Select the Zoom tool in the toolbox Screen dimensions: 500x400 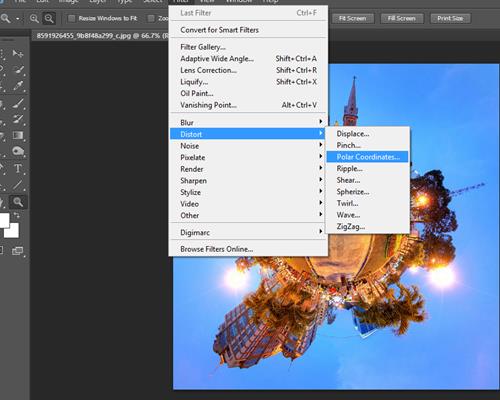click(18, 201)
